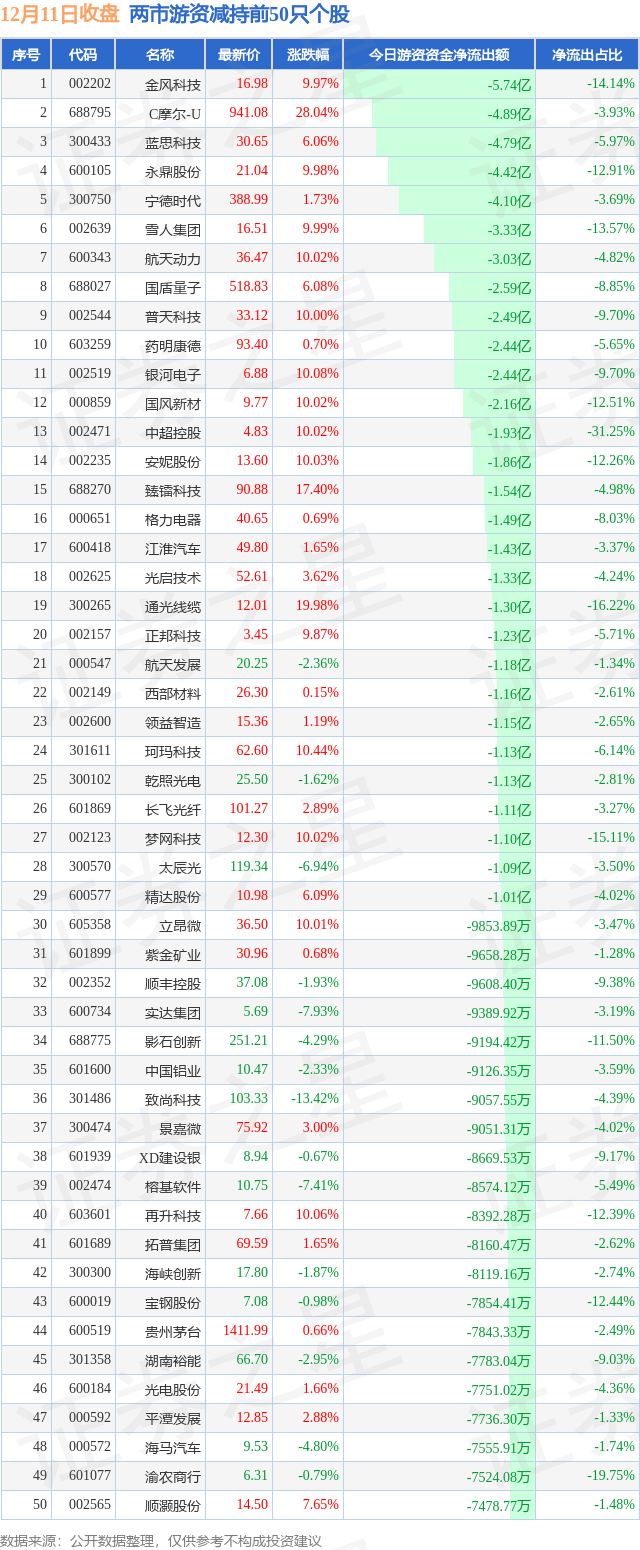Select stock name 乾照光电
The width and height of the screenshot is (640, 1550).
click(x=173, y=780)
